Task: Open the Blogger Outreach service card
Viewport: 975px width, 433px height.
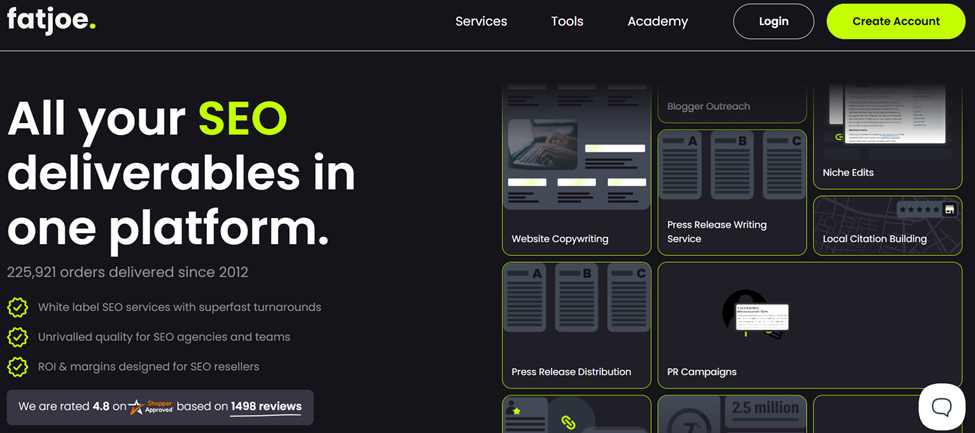Action: 731,104
